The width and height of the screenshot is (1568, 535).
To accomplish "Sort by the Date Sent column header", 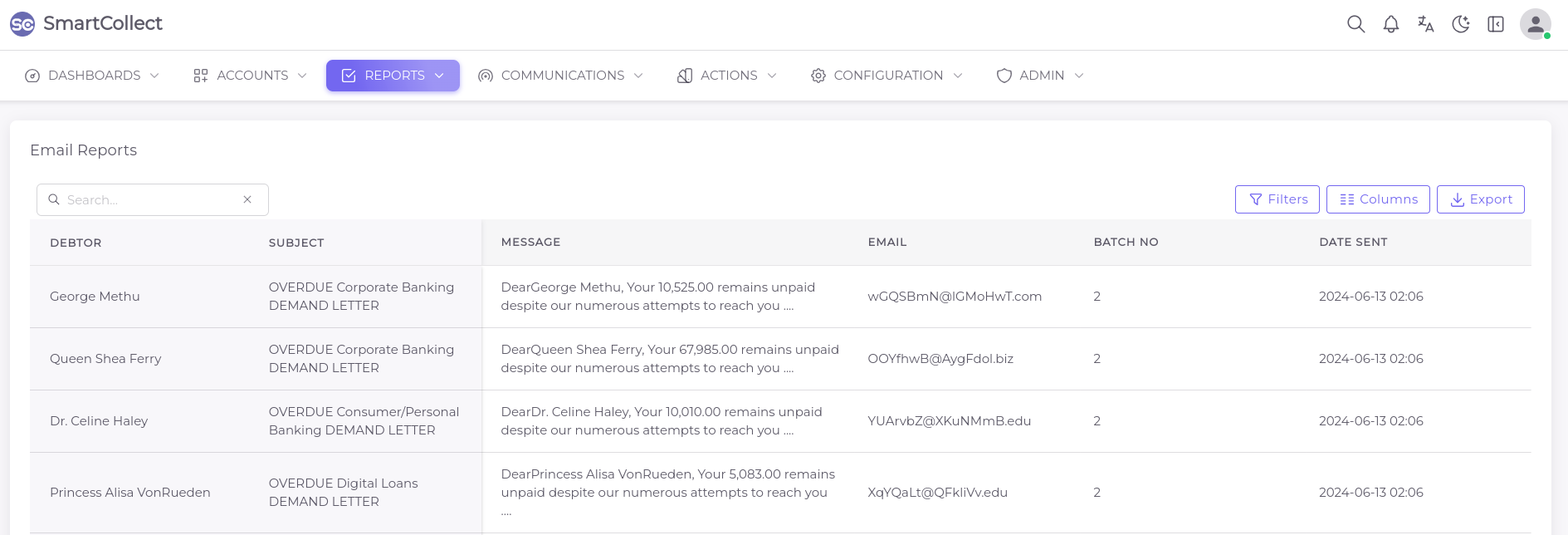I will [1353, 242].
